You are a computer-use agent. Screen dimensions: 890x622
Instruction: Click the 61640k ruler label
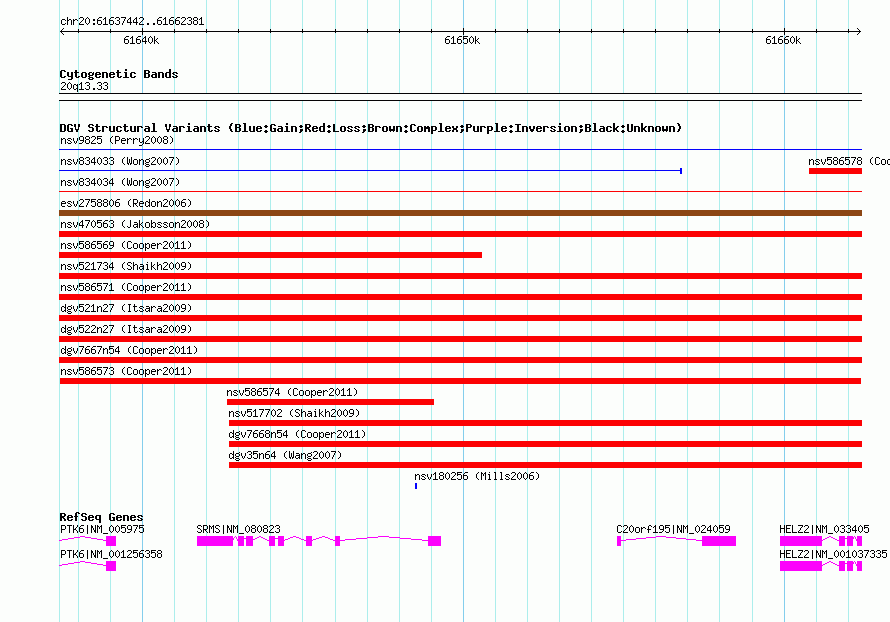pyautogui.click(x=141, y=40)
